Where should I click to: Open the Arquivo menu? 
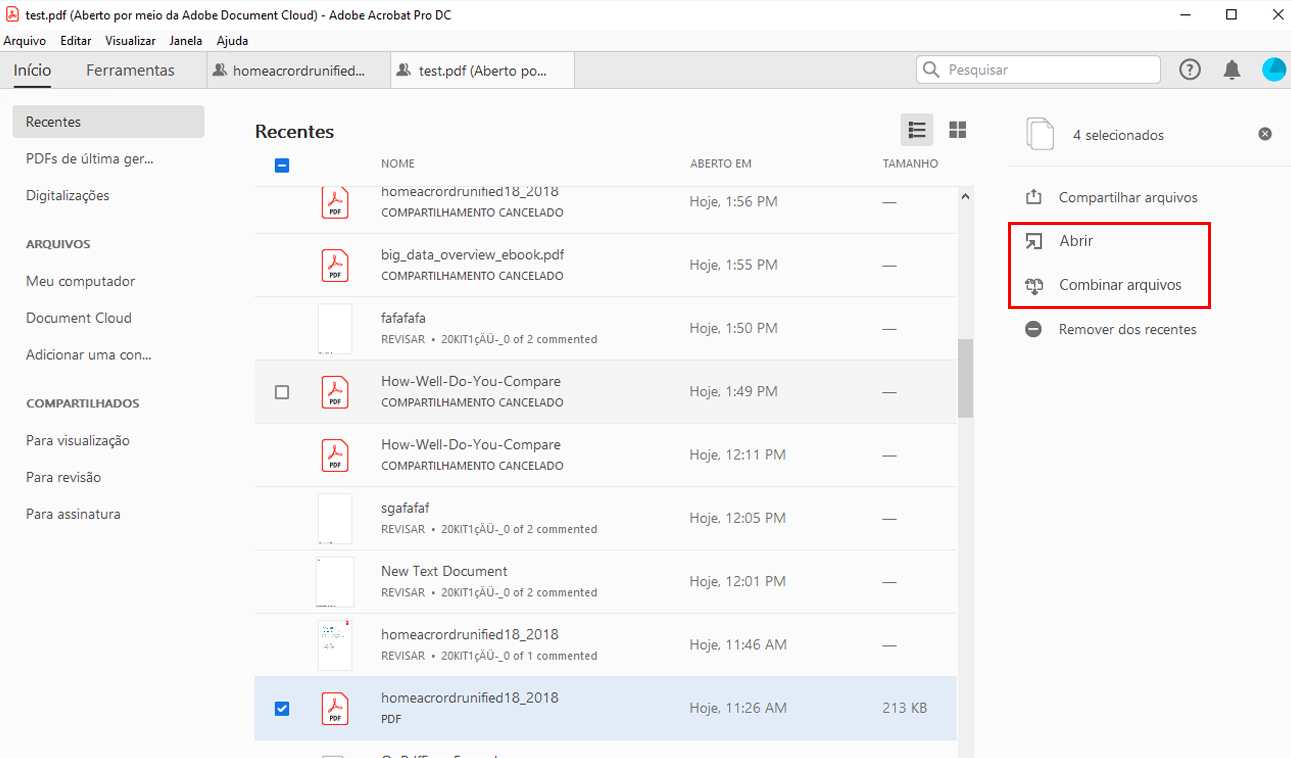point(24,41)
